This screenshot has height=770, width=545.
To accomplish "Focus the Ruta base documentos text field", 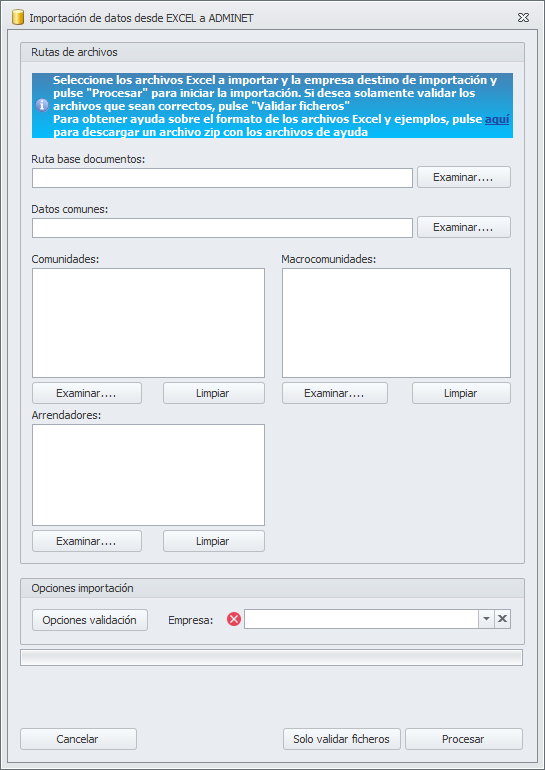I will 222,178.
